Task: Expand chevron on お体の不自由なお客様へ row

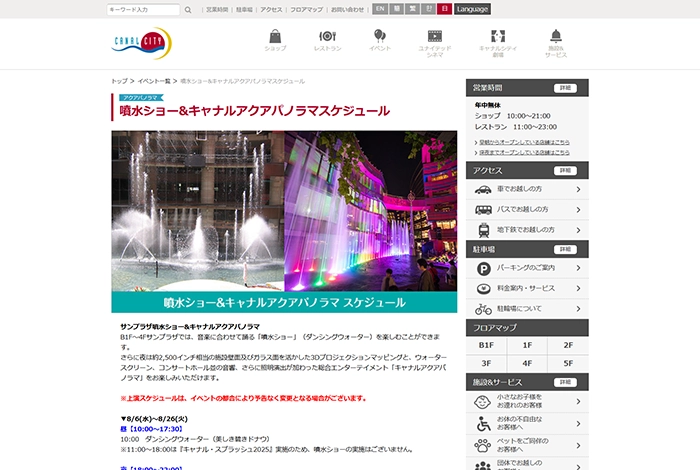Action: [579, 424]
